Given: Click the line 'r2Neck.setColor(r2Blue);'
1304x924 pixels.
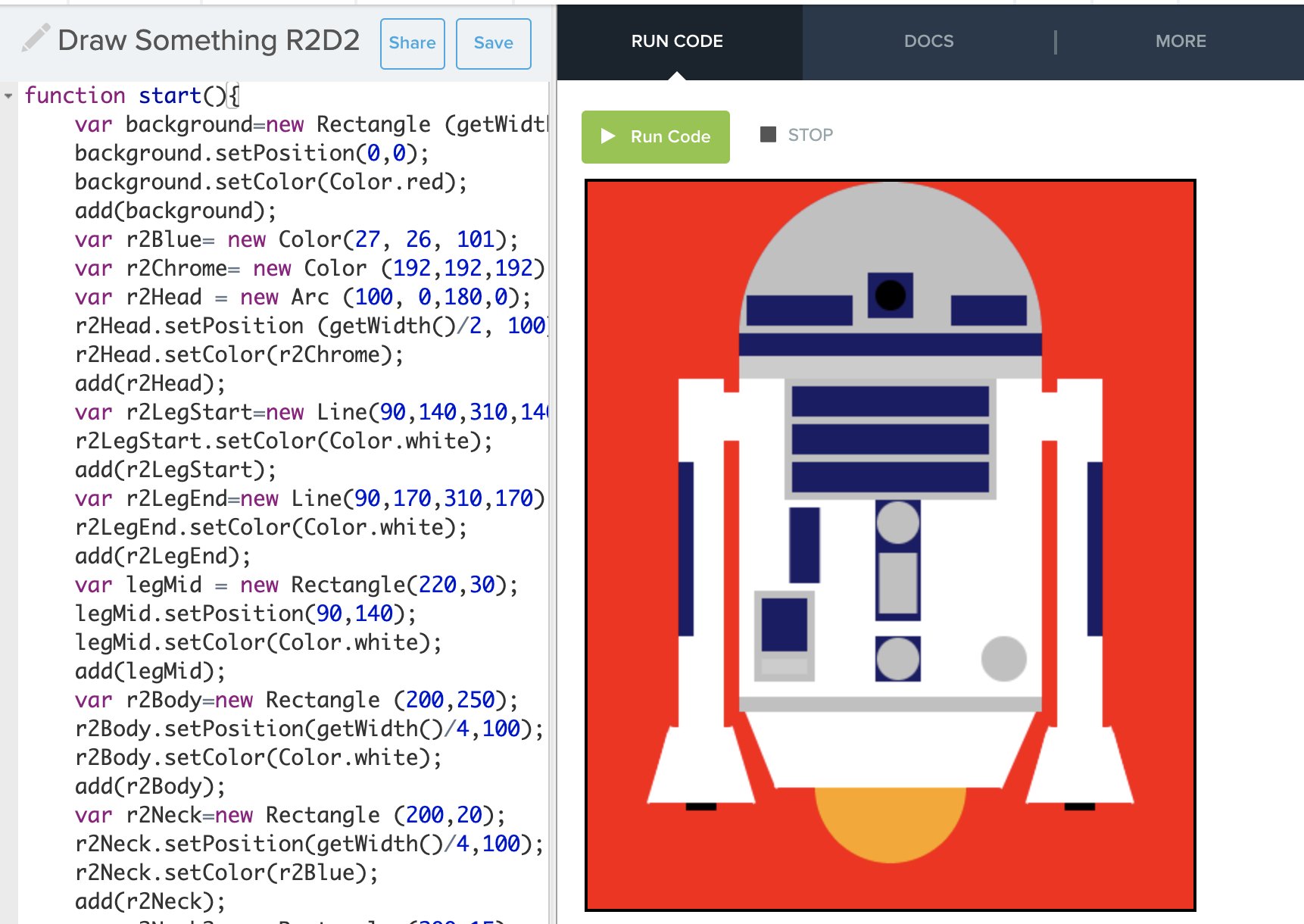Looking at the screenshot, I should click(x=226, y=872).
